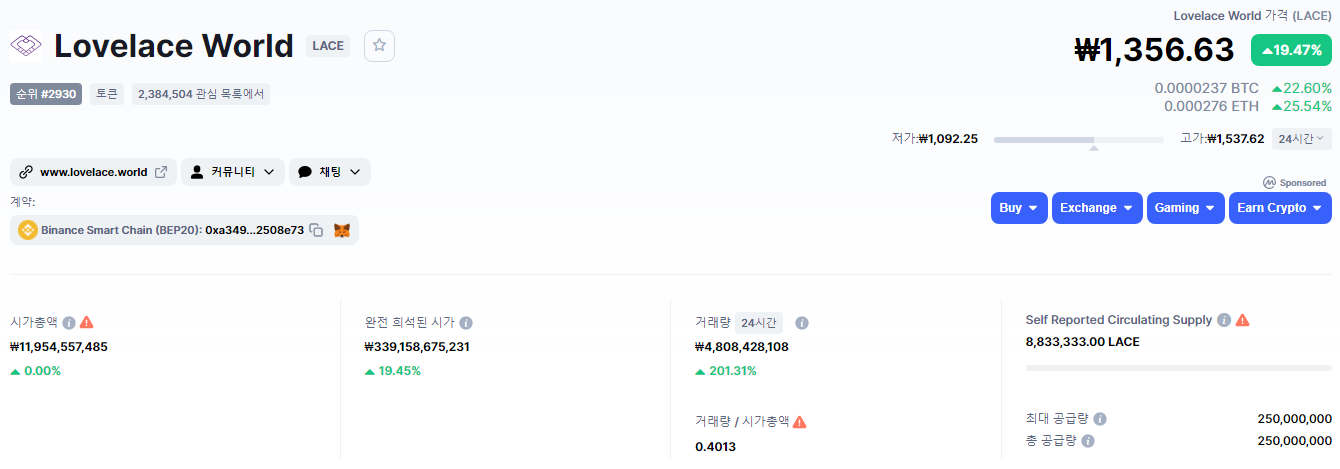
Task: Click the low-high price range slider
Action: point(1079,140)
